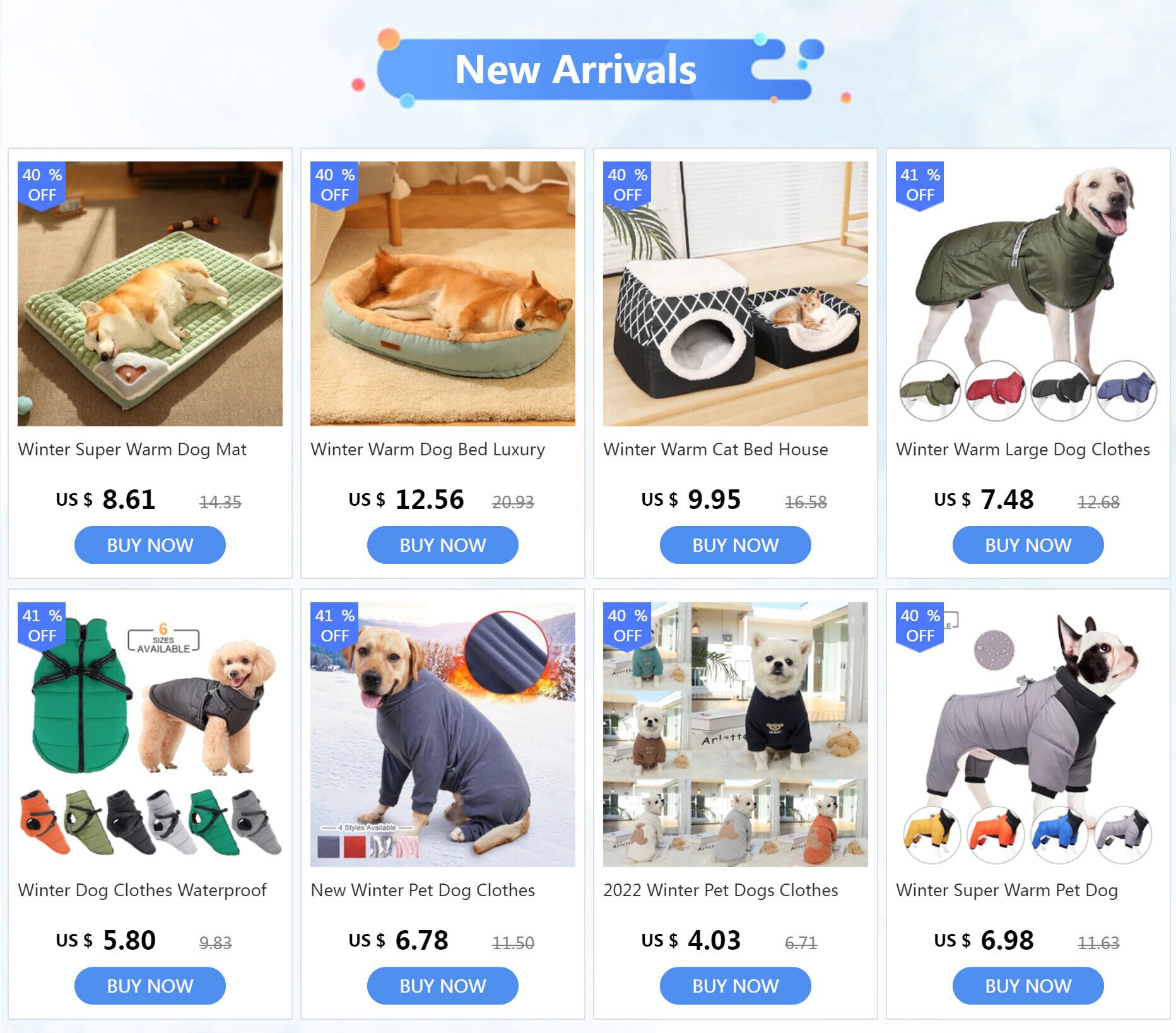This screenshot has width=1176, height=1033.
Task: Click BUY NOW for the $12.56 dog bed
Action: [x=443, y=545]
